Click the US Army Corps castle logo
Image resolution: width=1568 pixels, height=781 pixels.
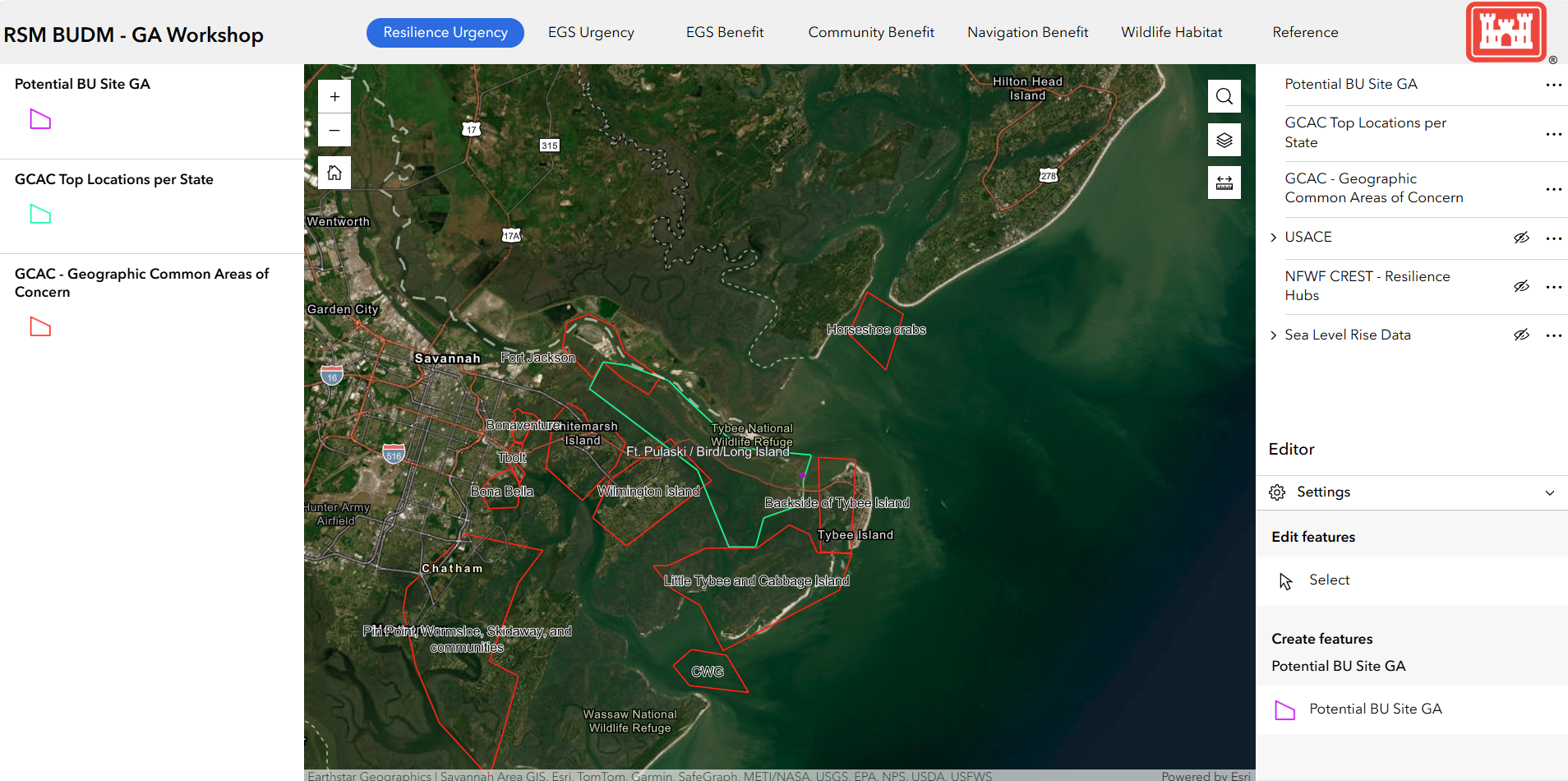pos(1506,32)
